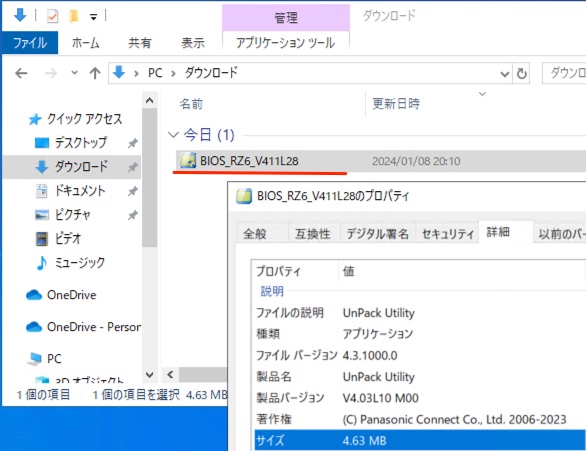Click the pin icon beside ダウンロード
The height and width of the screenshot is (451, 586).
click(132, 167)
